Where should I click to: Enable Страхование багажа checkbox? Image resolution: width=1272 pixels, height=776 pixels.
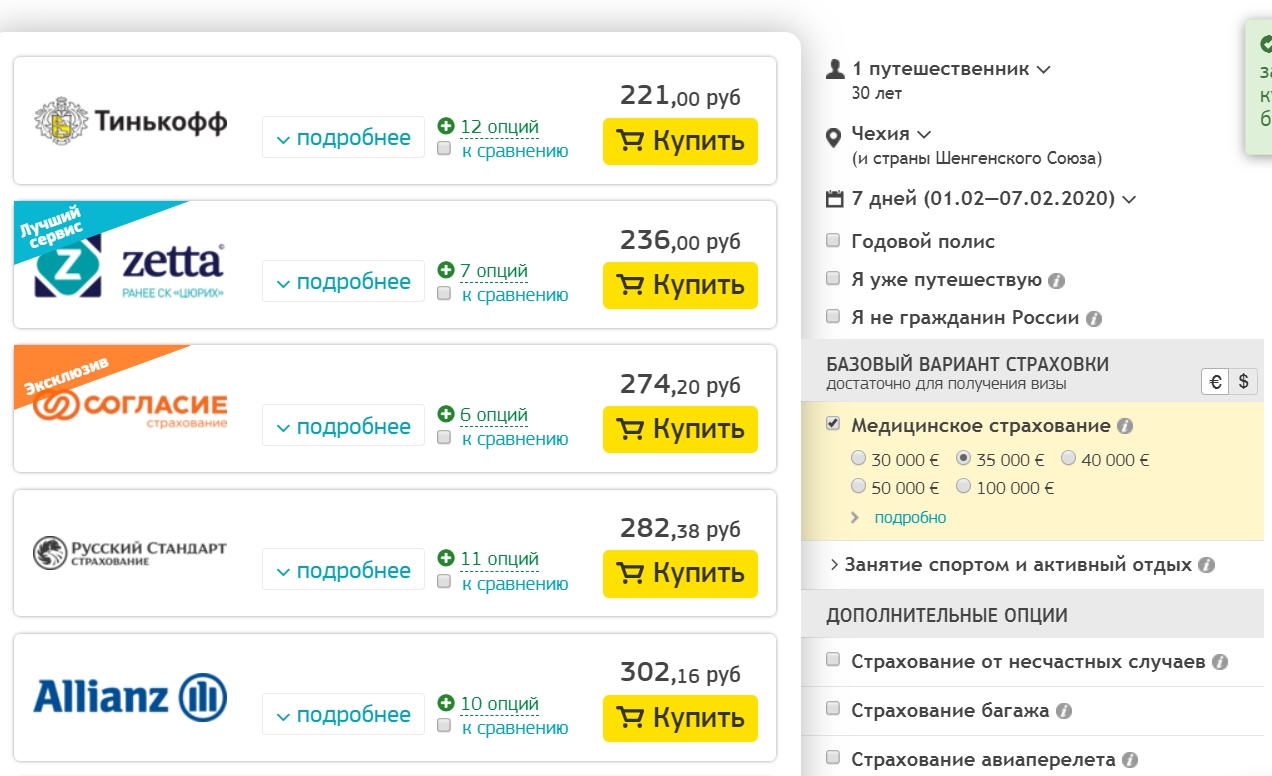click(x=833, y=709)
